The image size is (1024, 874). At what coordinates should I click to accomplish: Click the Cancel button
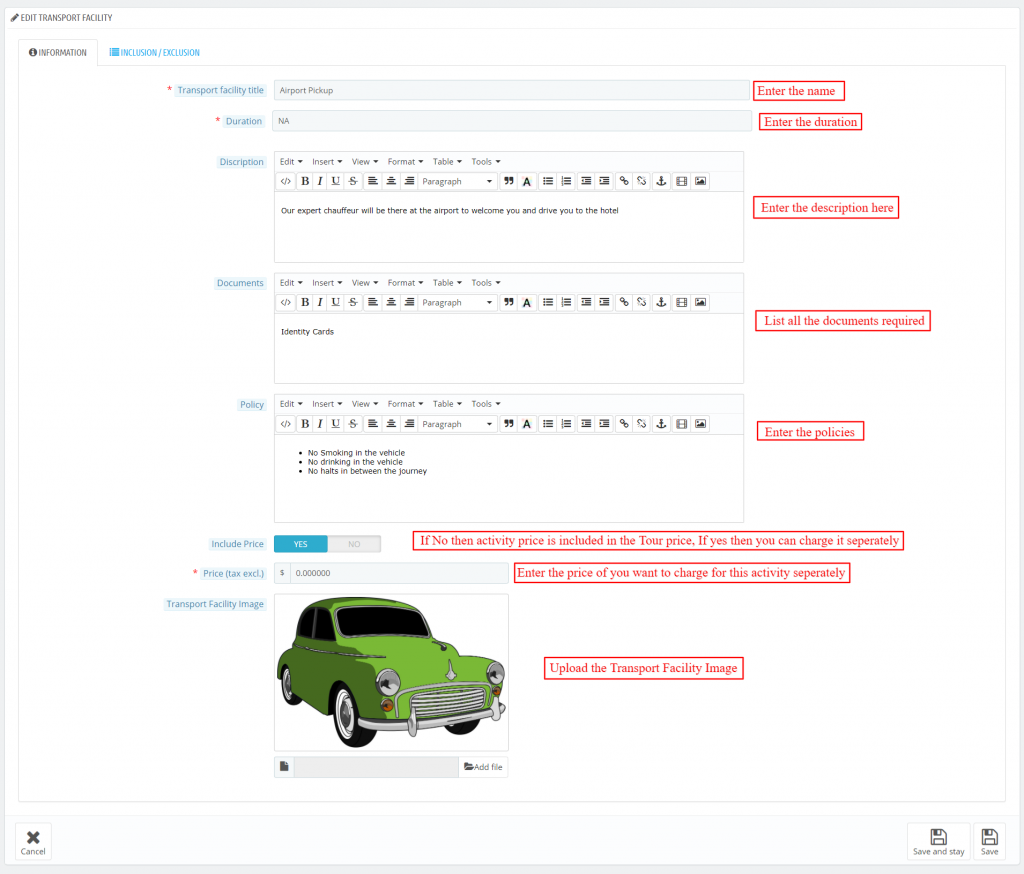coord(33,841)
